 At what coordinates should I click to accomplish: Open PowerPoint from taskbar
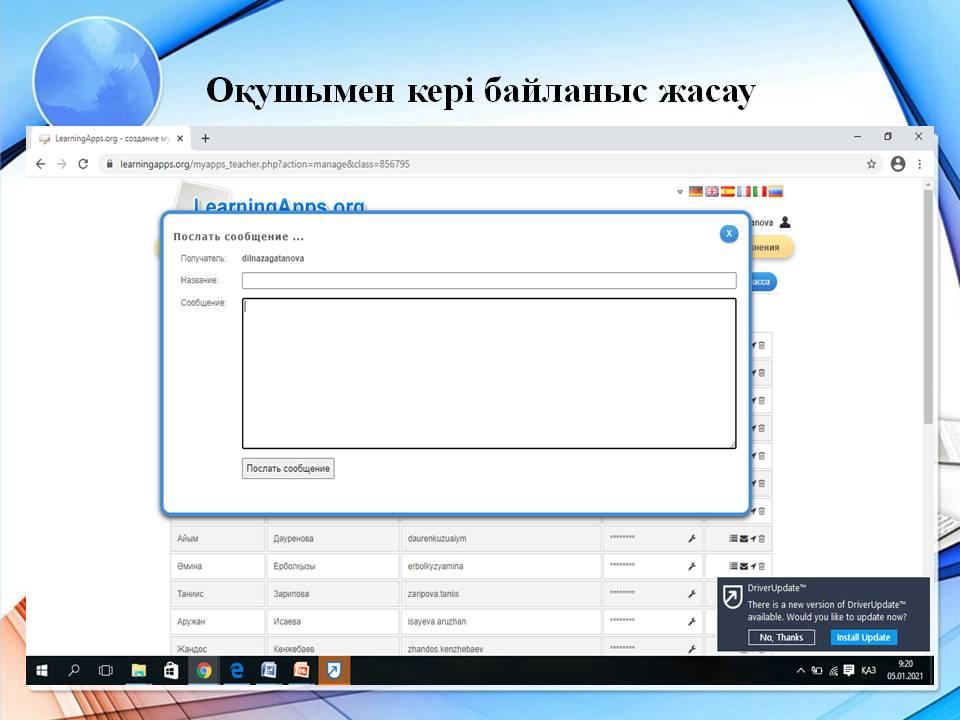[301, 671]
